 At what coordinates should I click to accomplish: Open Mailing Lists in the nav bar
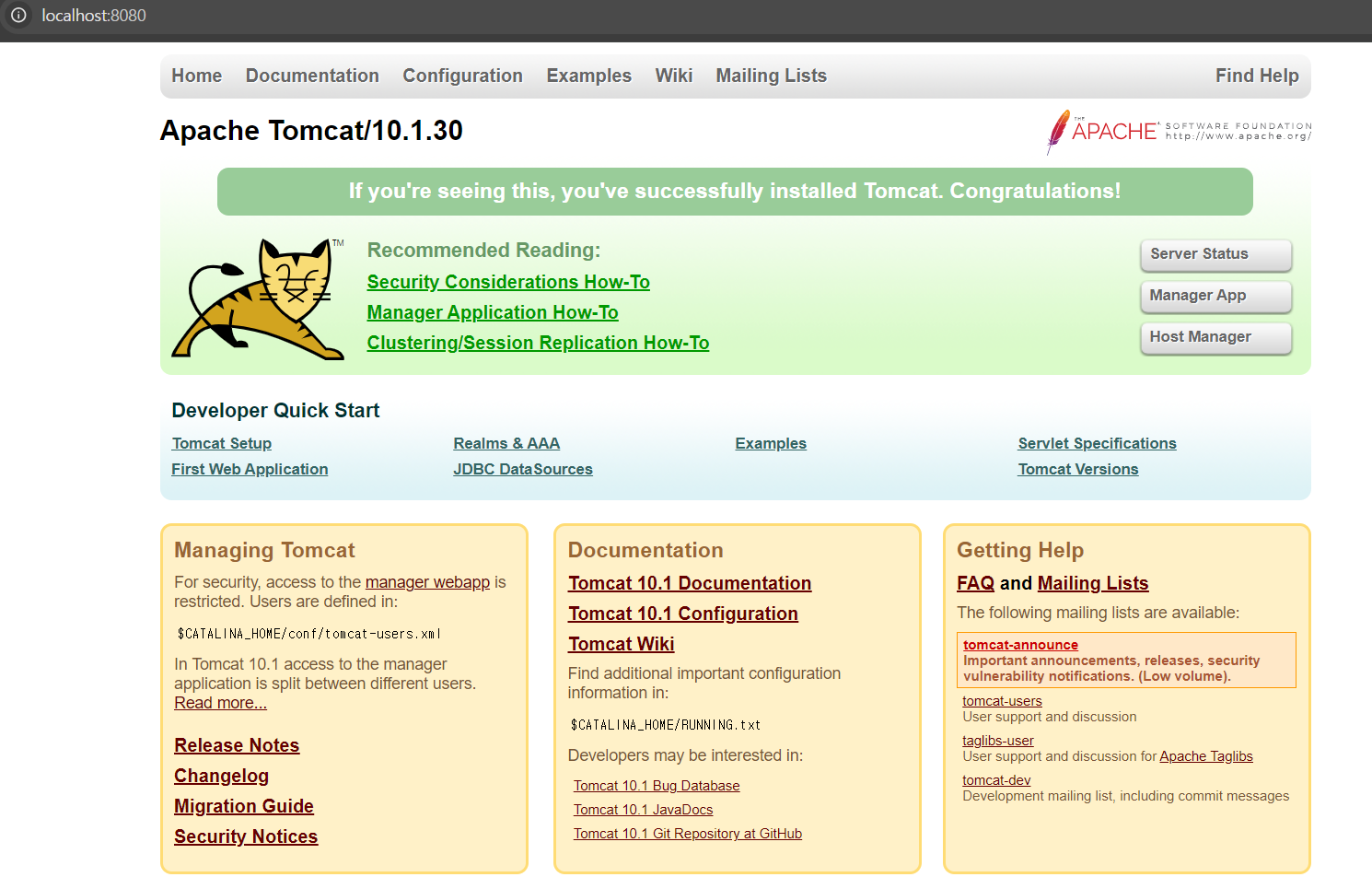pyautogui.click(x=772, y=76)
